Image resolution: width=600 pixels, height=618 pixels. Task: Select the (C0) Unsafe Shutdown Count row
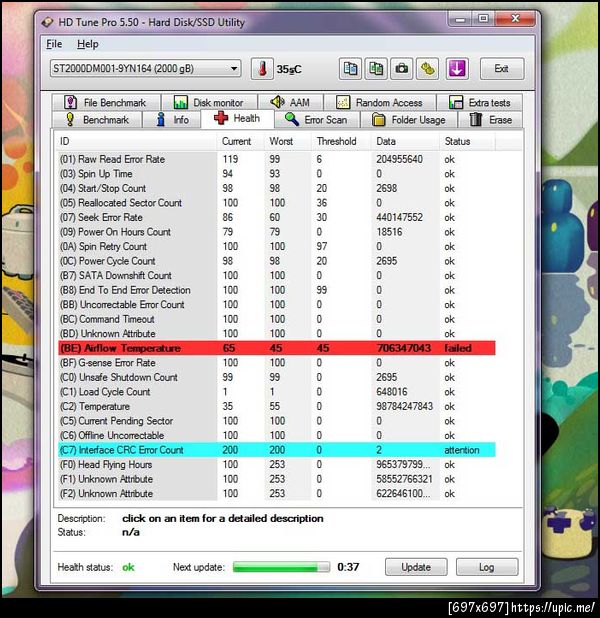277,377
